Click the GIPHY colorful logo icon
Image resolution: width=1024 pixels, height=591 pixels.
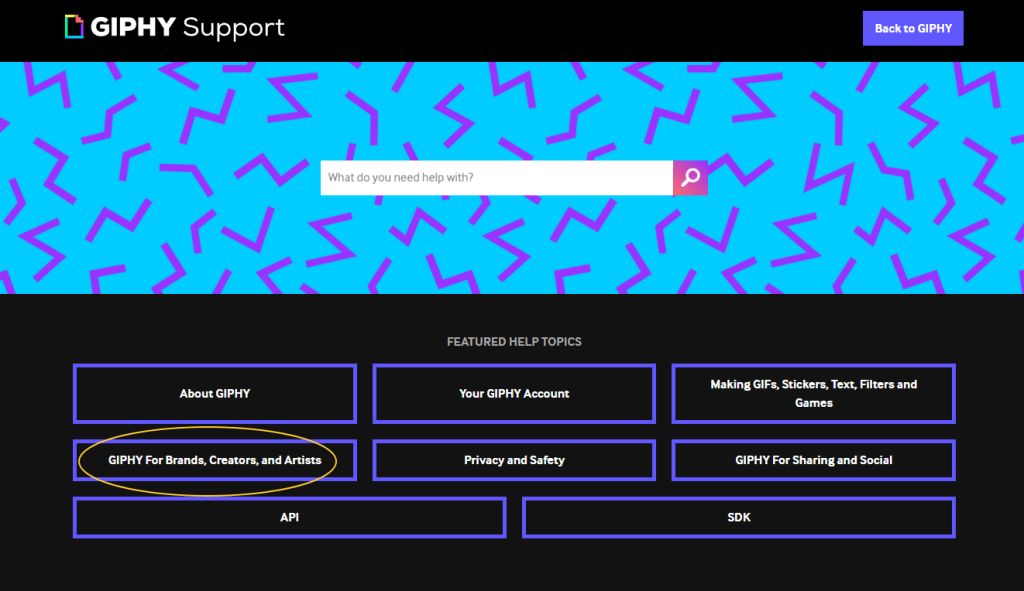click(x=74, y=27)
